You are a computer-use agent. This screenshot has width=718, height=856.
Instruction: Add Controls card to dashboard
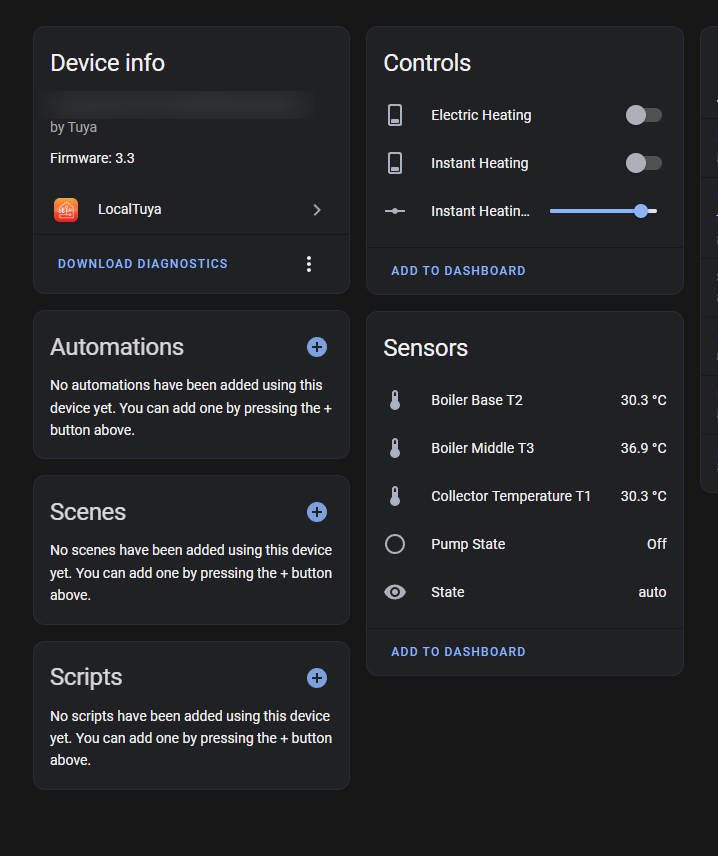(458, 271)
